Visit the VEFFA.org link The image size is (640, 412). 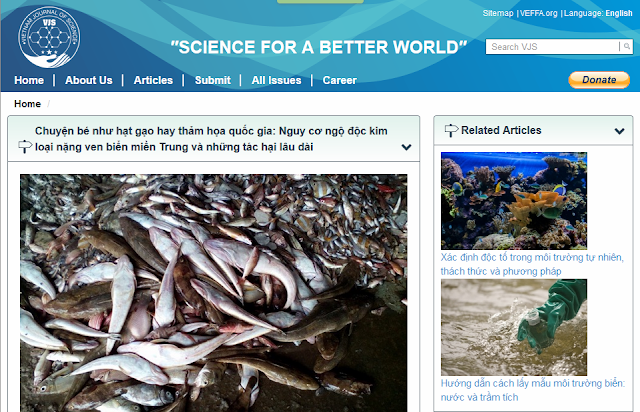[538, 13]
